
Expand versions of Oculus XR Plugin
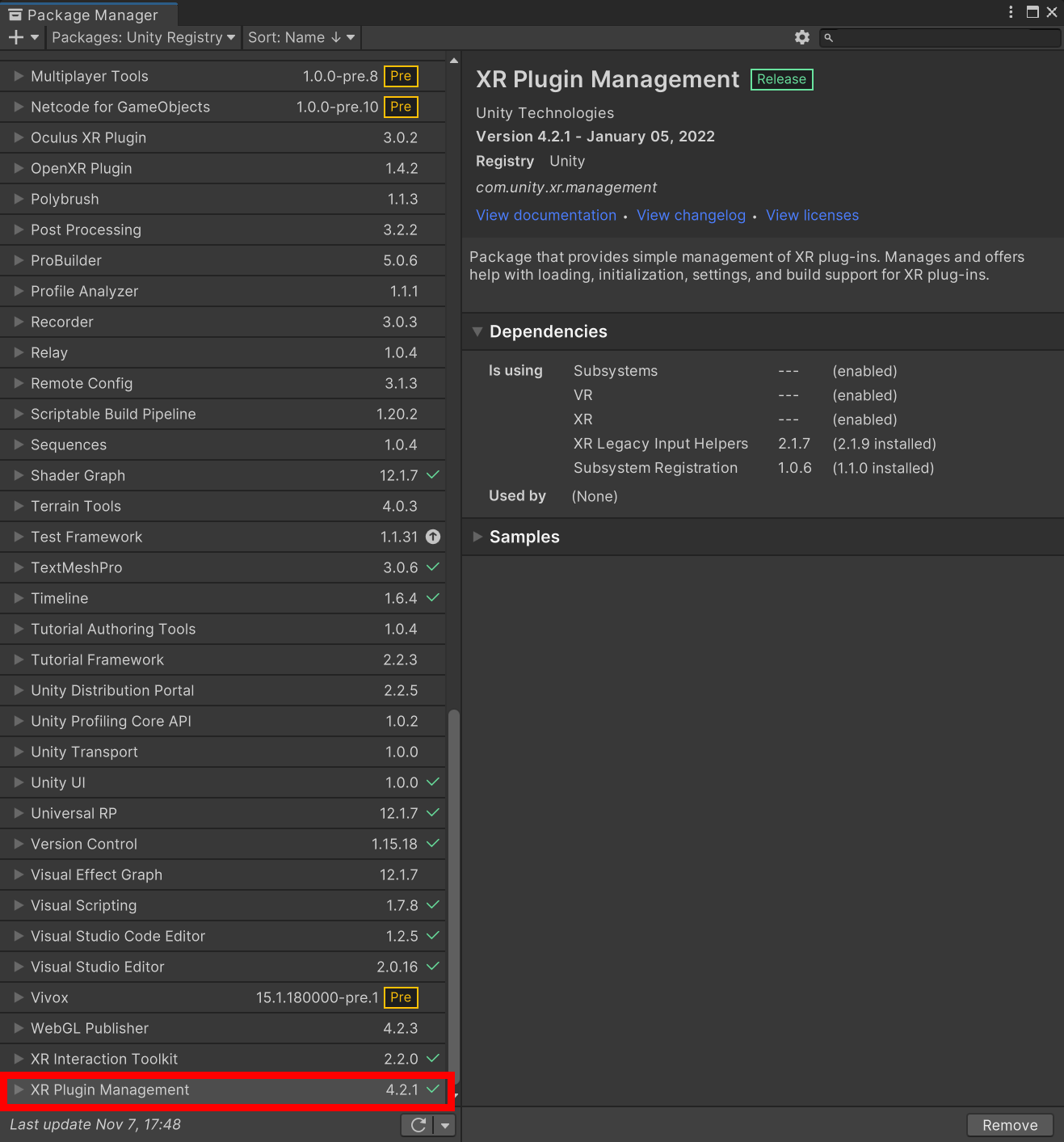19,137
